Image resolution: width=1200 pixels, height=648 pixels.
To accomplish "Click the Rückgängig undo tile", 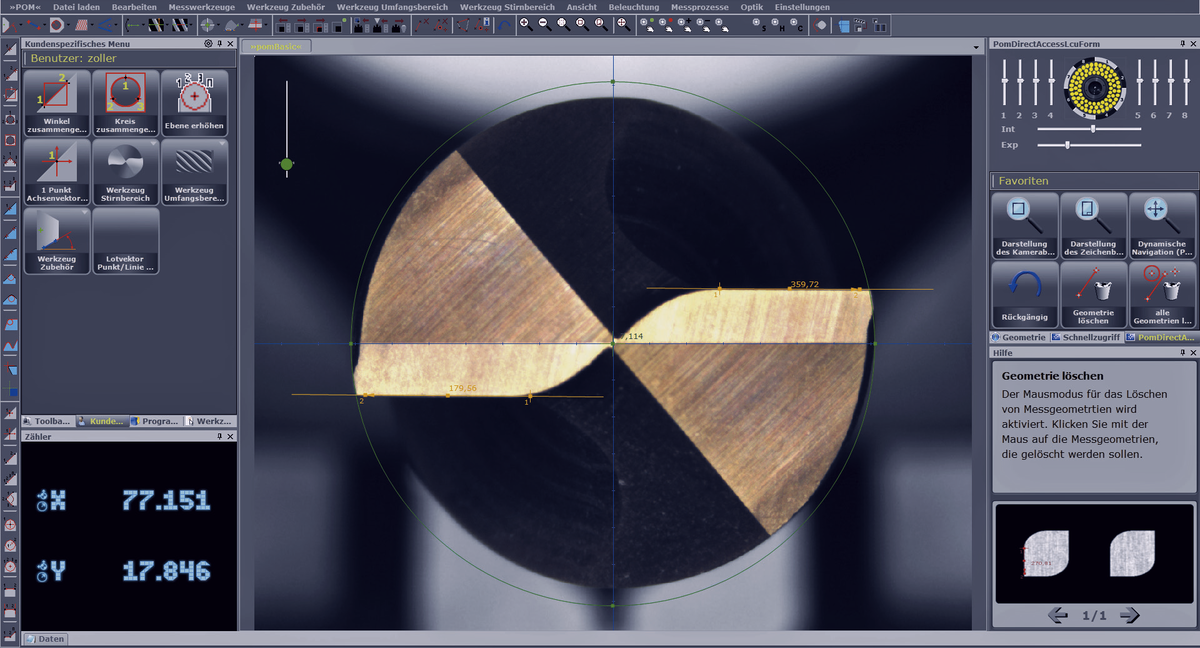I will tap(1024, 294).
